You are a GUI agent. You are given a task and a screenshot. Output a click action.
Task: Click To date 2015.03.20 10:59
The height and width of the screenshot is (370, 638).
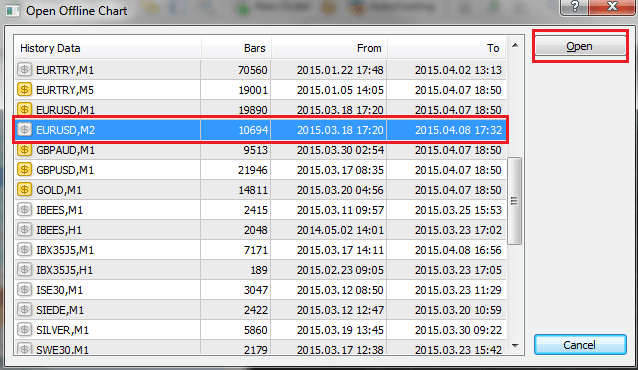[458, 310]
